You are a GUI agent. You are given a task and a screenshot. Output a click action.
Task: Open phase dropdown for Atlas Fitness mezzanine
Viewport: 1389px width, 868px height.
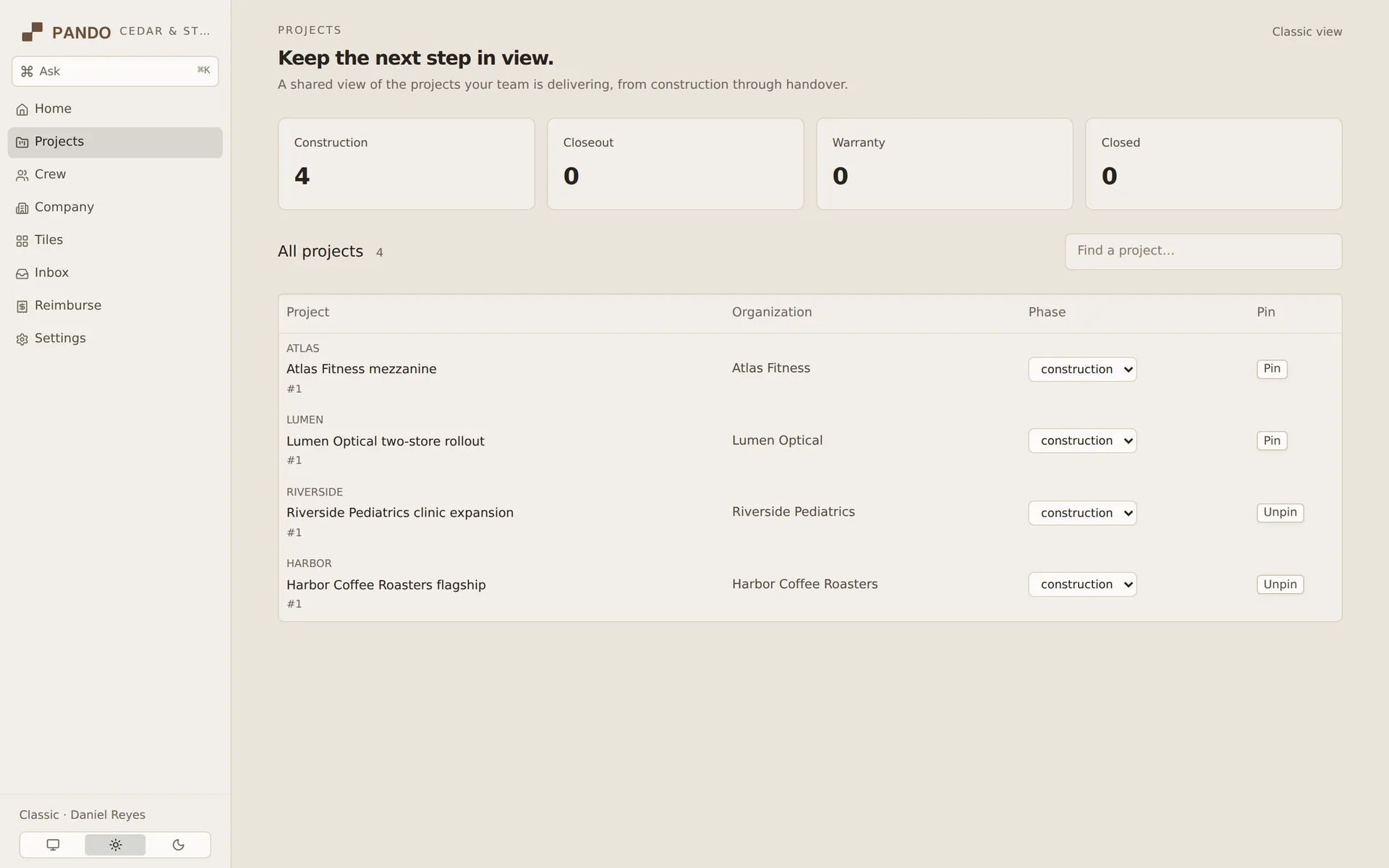pos(1082,369)
